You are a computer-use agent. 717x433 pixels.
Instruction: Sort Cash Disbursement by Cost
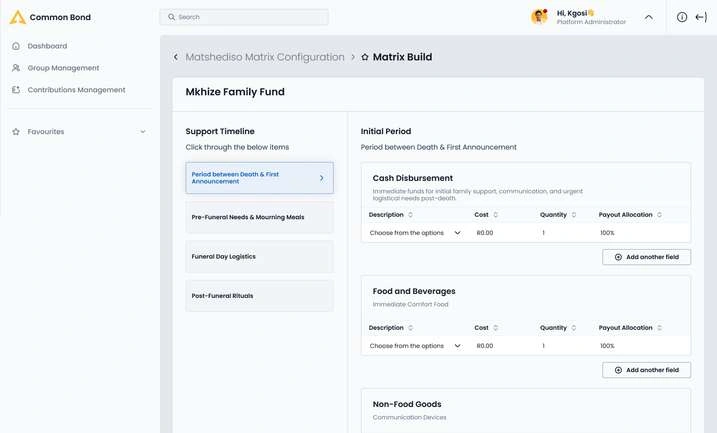tap(495, 215)
